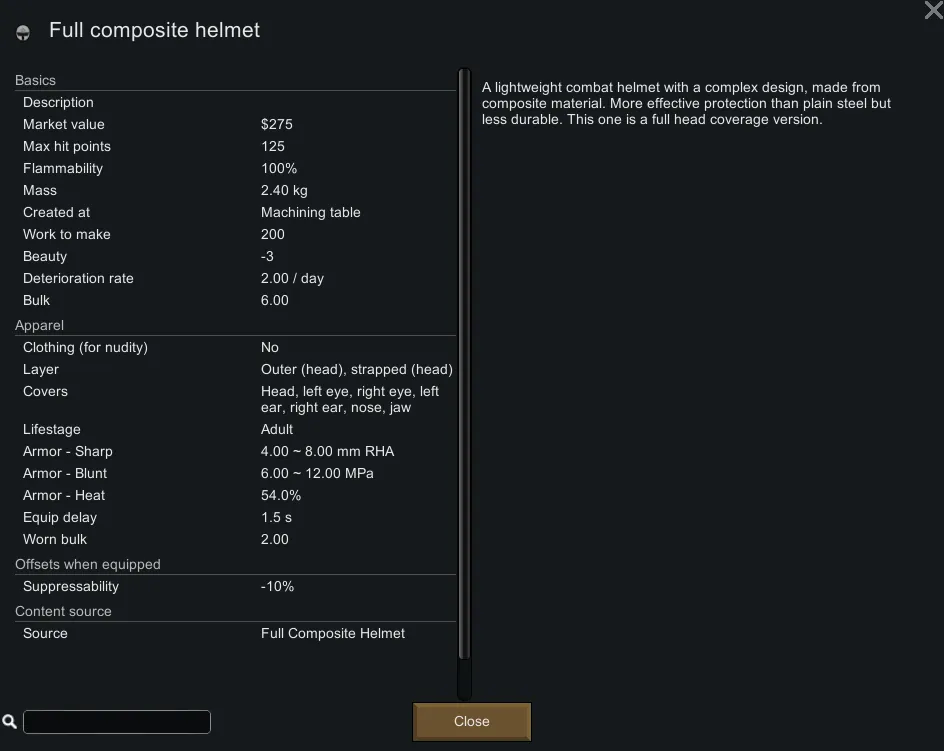Show details for the Flammability stat
The image size is (944, 751).
point(235,169)
